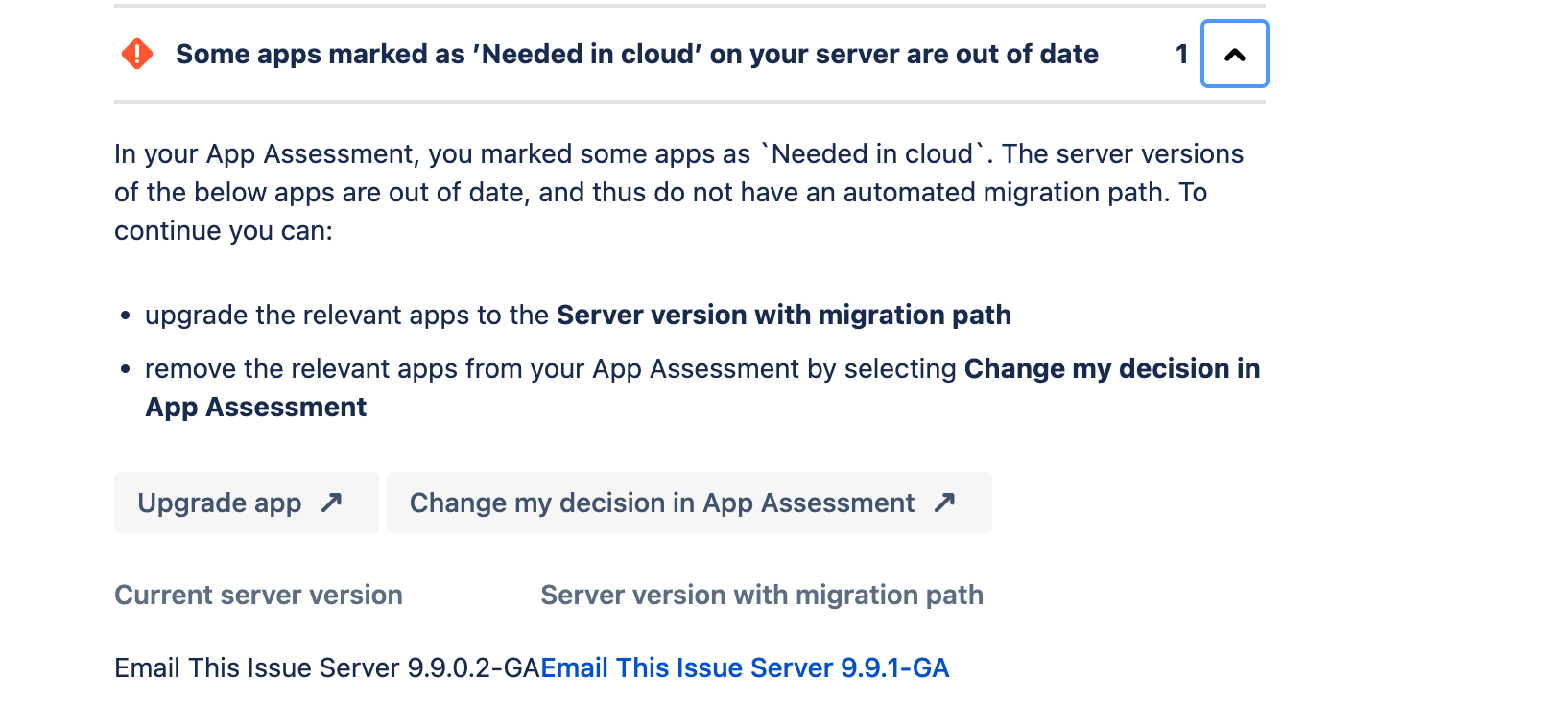Click the Current server version column header
Viewport: 1568px width, 725px height.
click(x=258, y=595)
